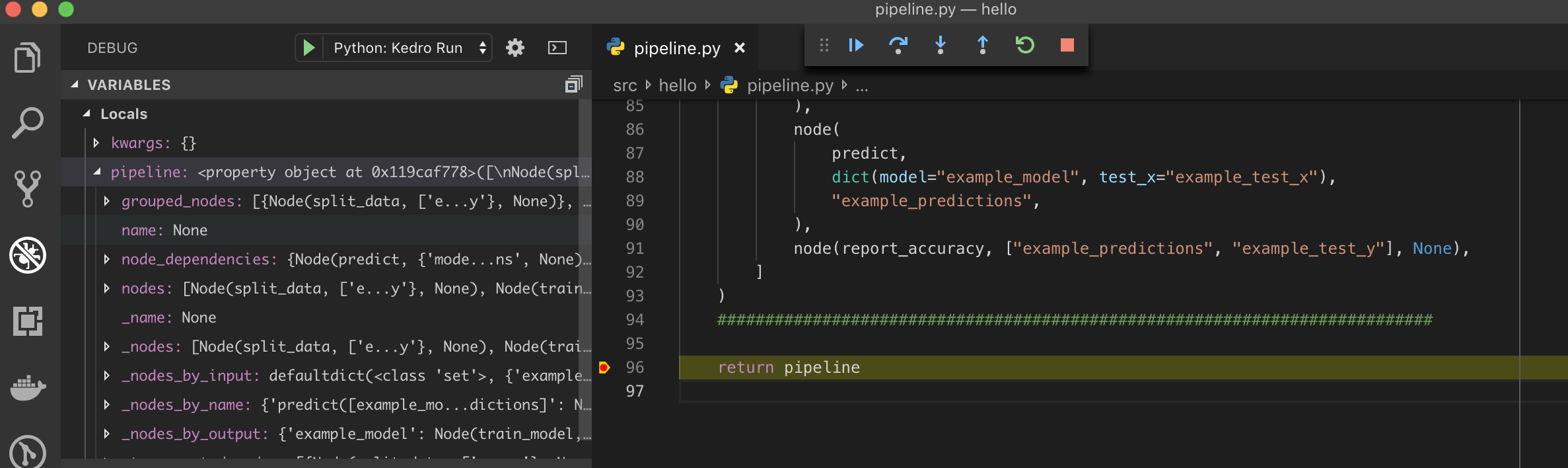This screenshot has height=468, width=1568.
Task: Collapse the Locals scope
Action: click(x=87, y=114)
